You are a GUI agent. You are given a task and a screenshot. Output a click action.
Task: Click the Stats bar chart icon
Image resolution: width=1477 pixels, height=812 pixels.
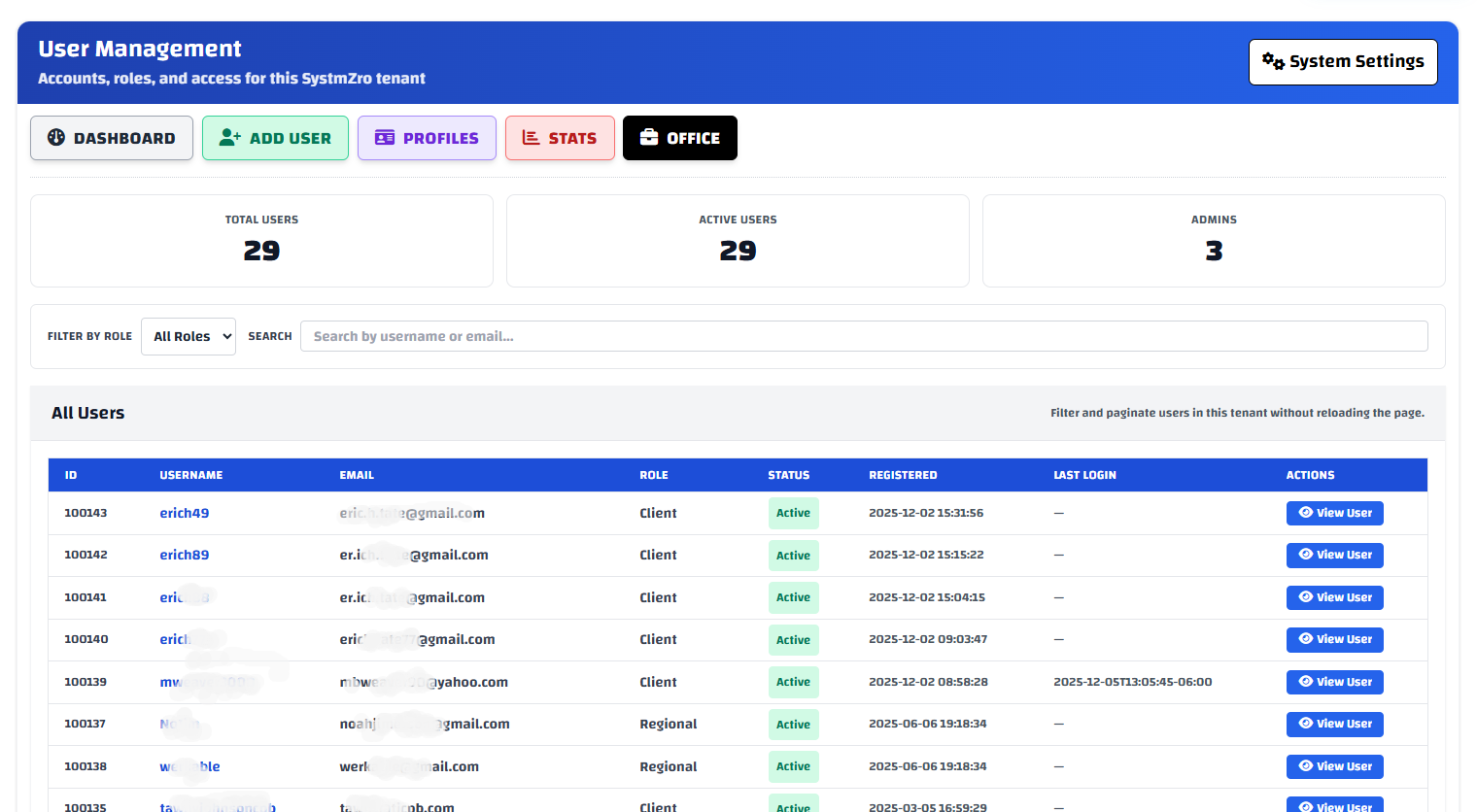pos(531,138)
